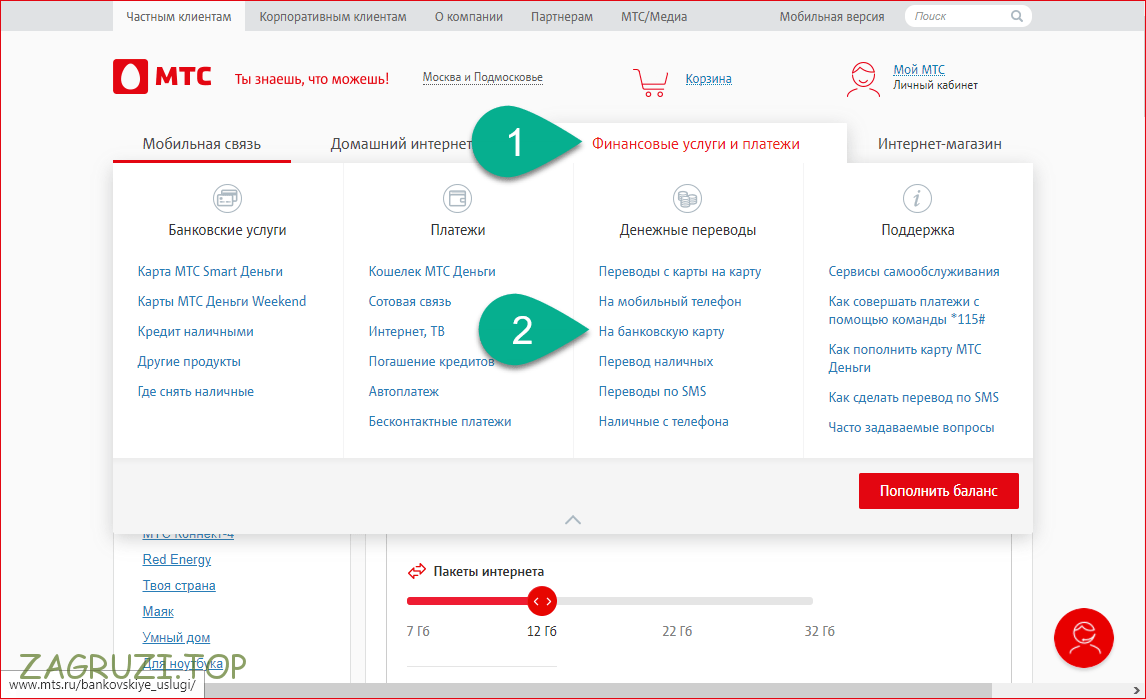Screen dimensions: 1146x699
Task: Click the Платежи wallet icon
Action: pos(458,198)
